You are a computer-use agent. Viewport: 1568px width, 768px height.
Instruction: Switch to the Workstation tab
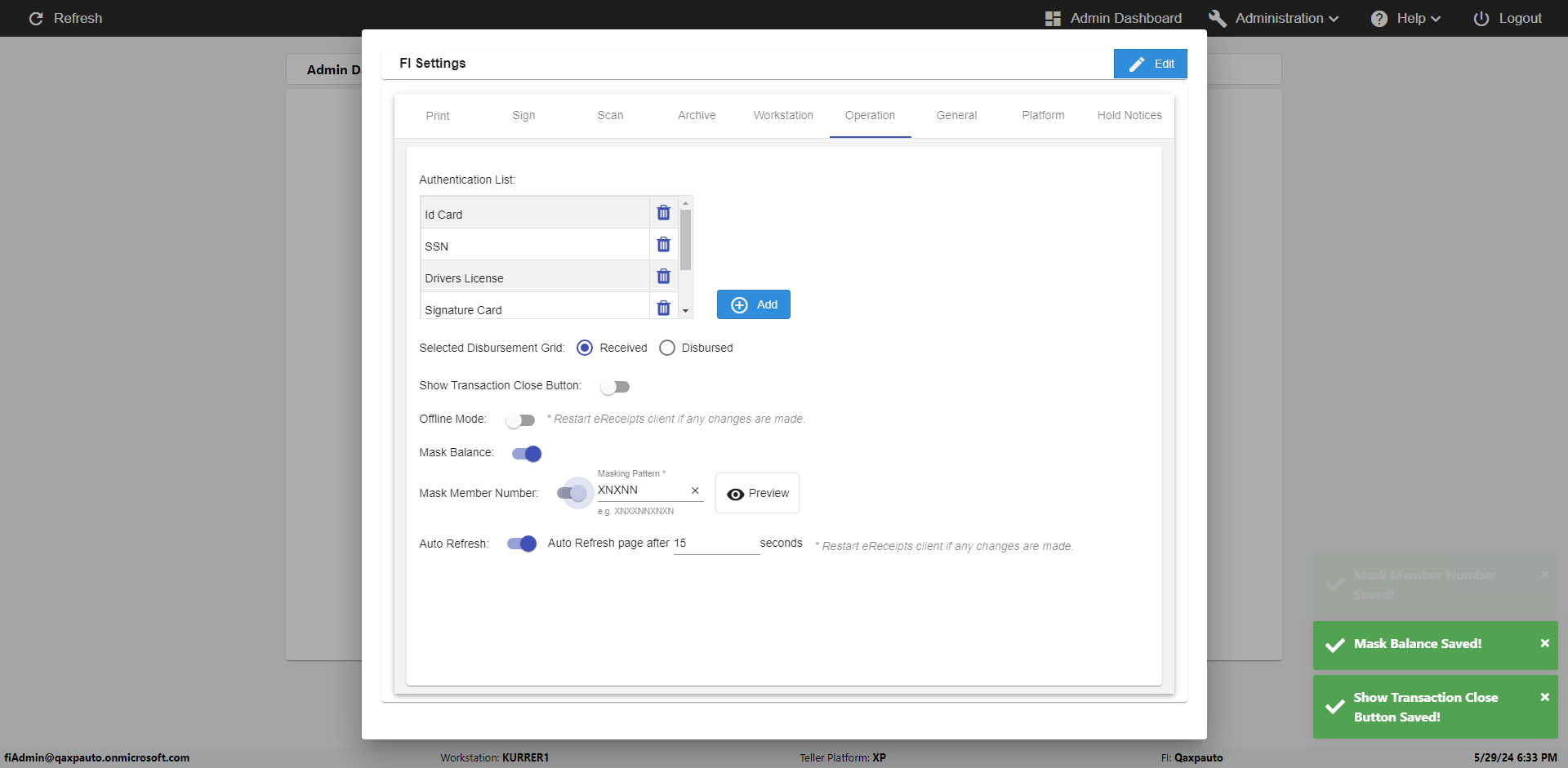tap(783, 116)
